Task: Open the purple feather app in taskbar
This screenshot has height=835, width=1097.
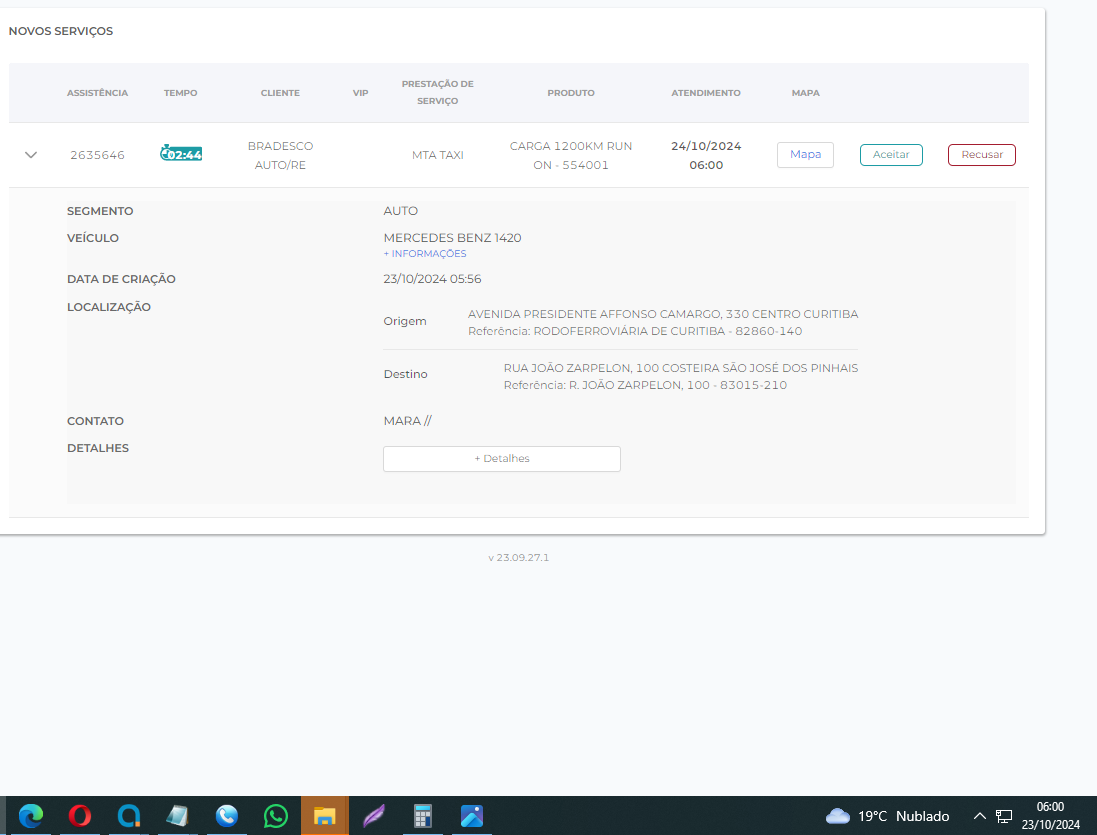Action: point(374,816)
